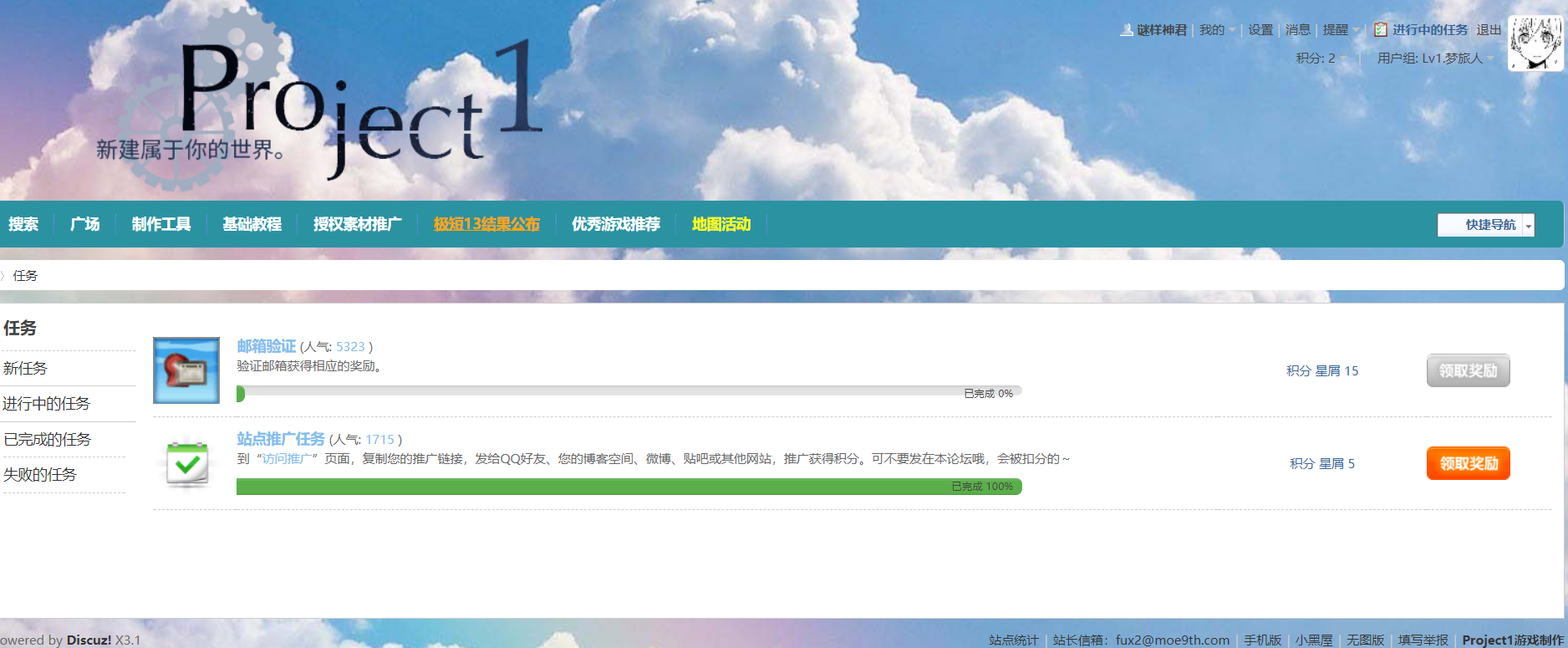Go to 广场 in the navigation bar

pyautogui.click(x=85, y=224)
